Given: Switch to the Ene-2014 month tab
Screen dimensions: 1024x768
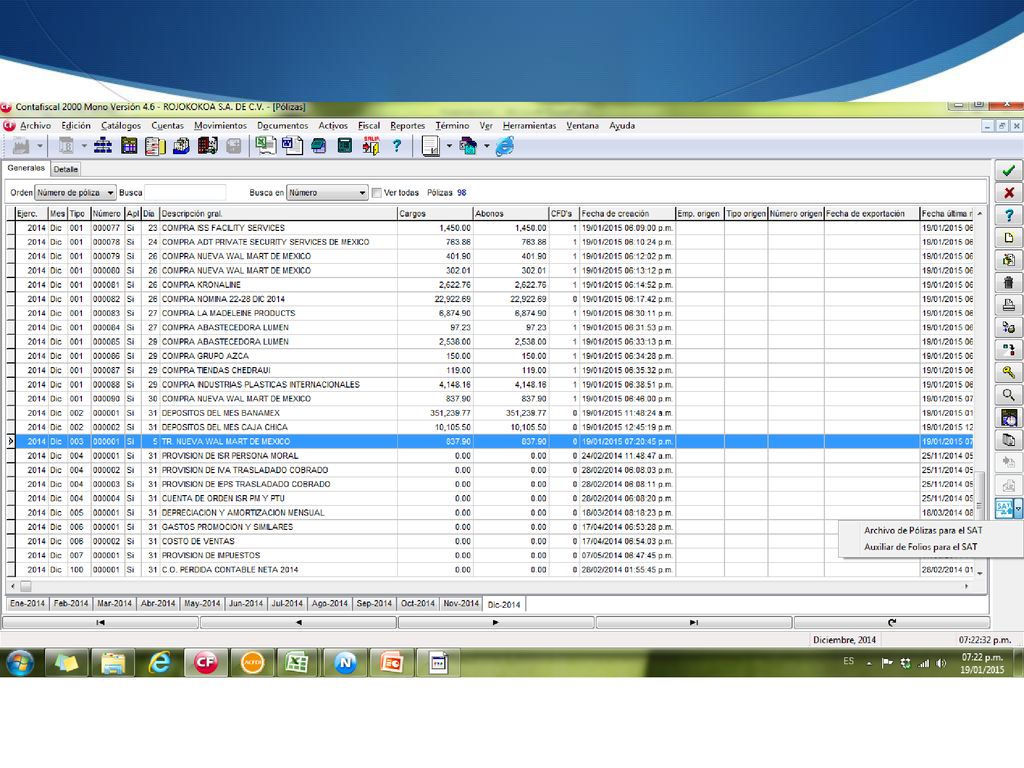Looking at the screenshot, I should coord(27,603).
